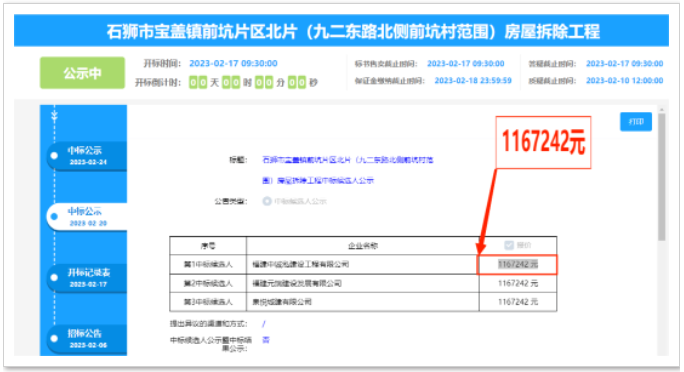This screenshot has height=372, width=684.
Task: Click the scrollbar up arrow
Action: 662,110
